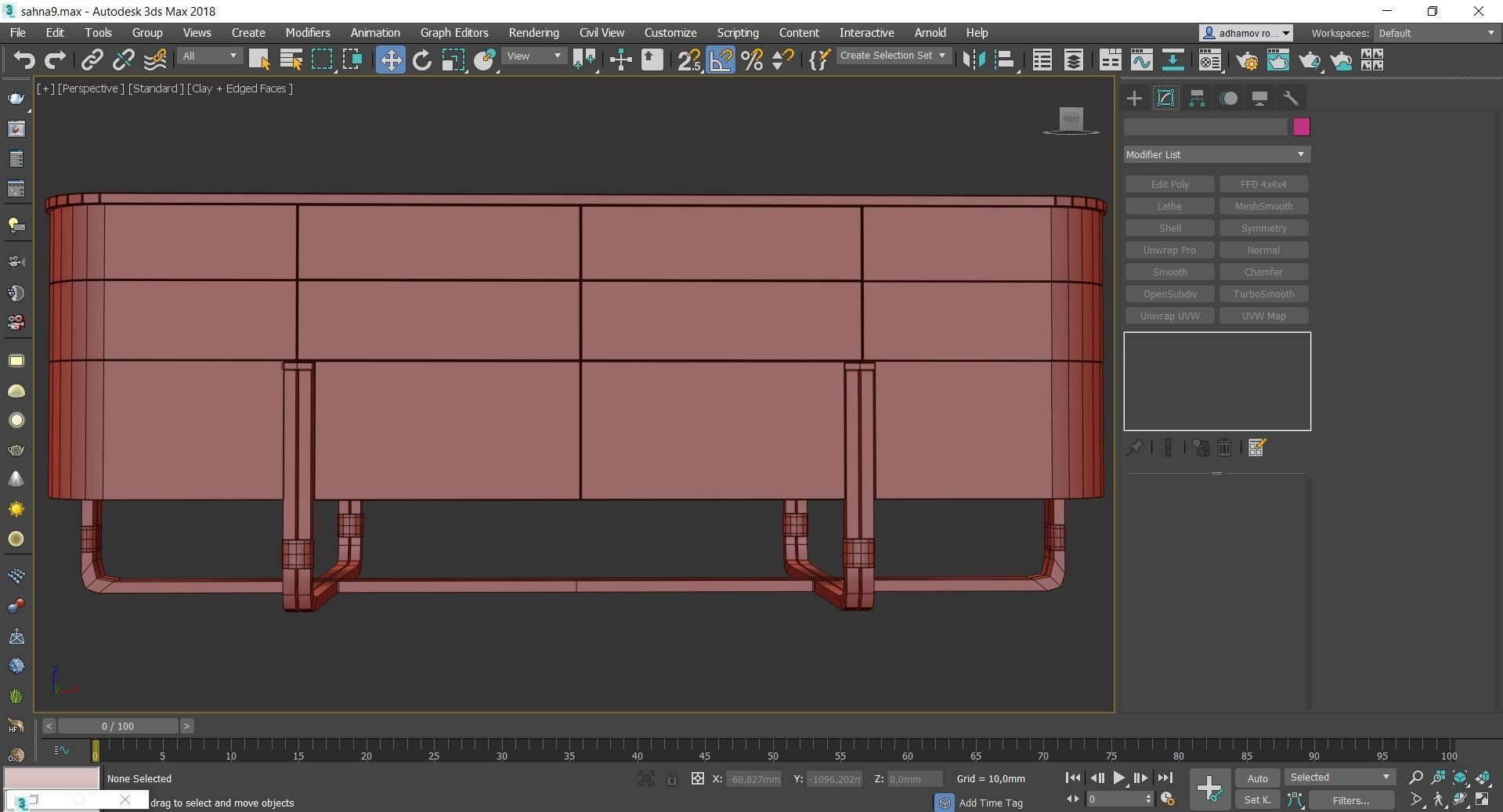Viewport: 1503px width, 812px height.
Task: Expand the selection filter All dropdown
Action: (209, 56)
